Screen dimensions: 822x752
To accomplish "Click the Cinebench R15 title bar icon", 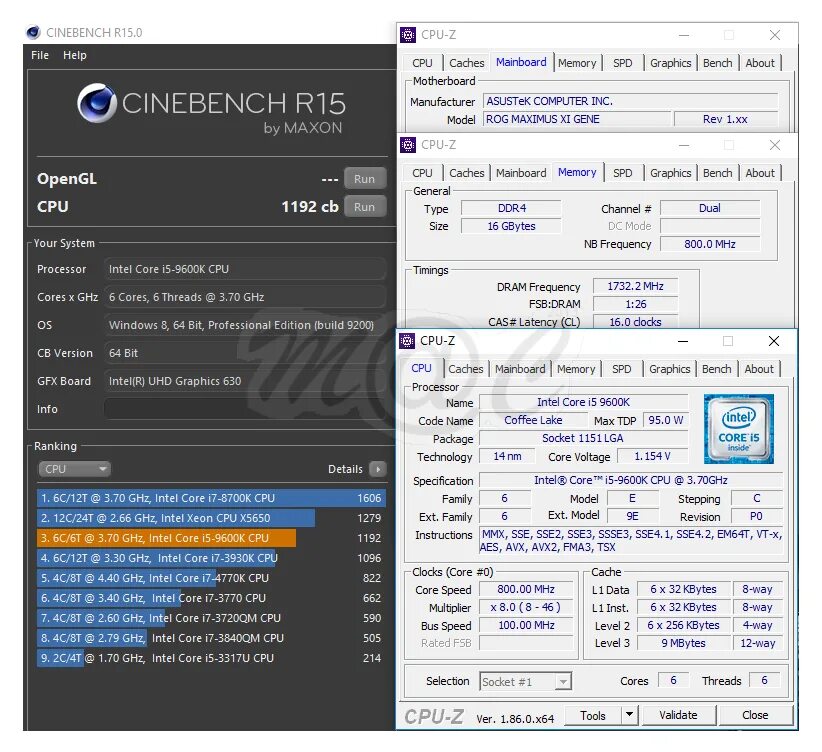I will [33, 33].
